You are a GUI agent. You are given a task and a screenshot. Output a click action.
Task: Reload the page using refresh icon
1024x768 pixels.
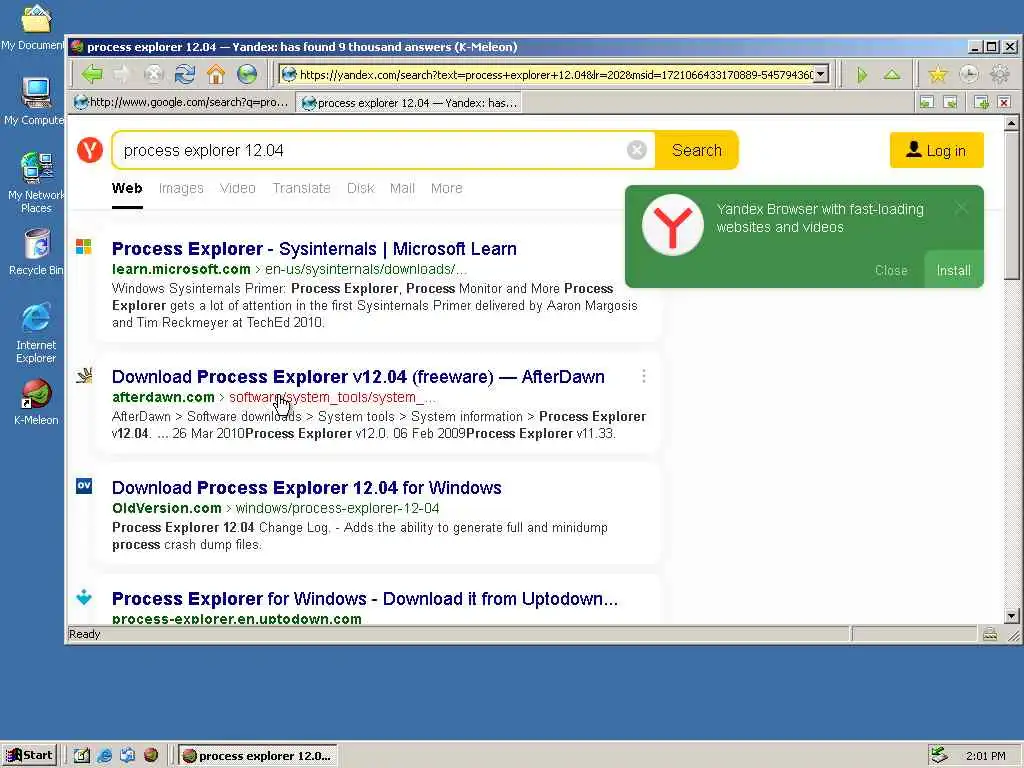coord(185,74)
